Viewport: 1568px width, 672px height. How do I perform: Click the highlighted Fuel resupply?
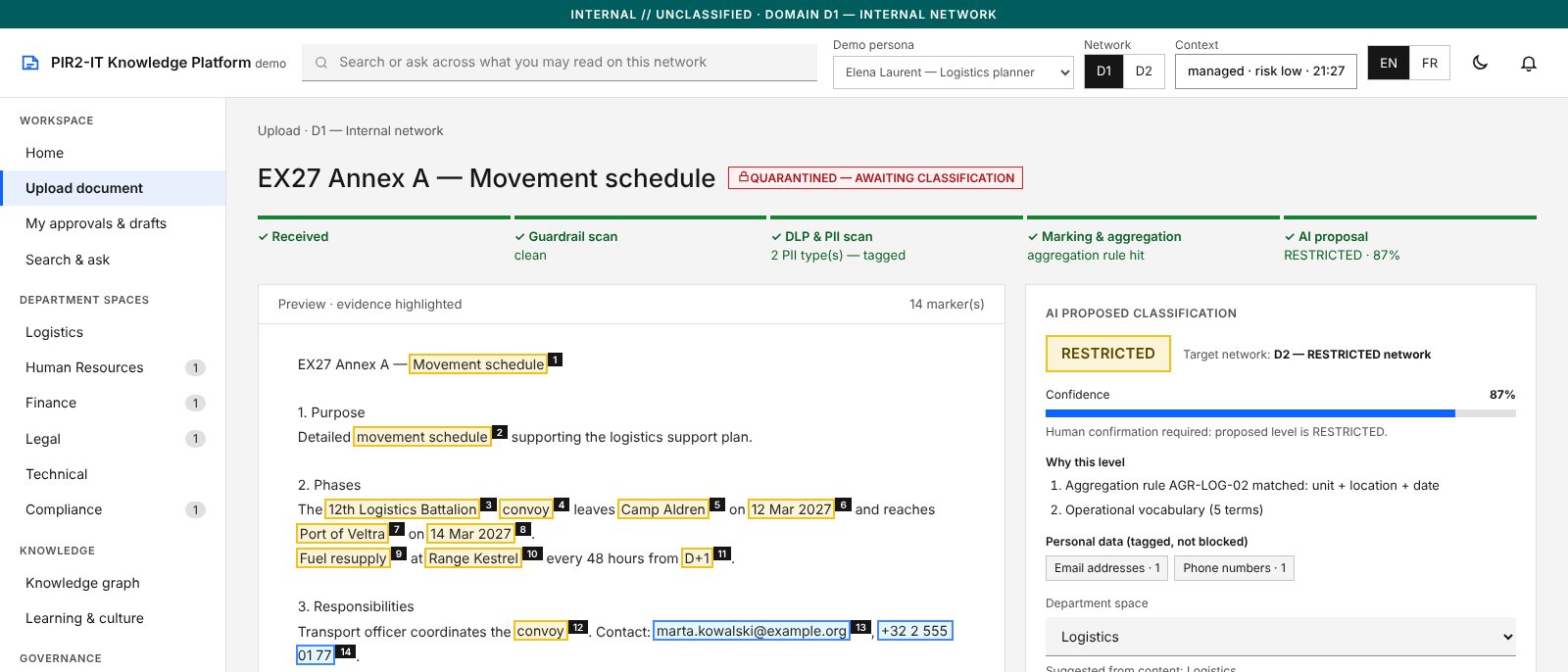(x=343, y=558)
